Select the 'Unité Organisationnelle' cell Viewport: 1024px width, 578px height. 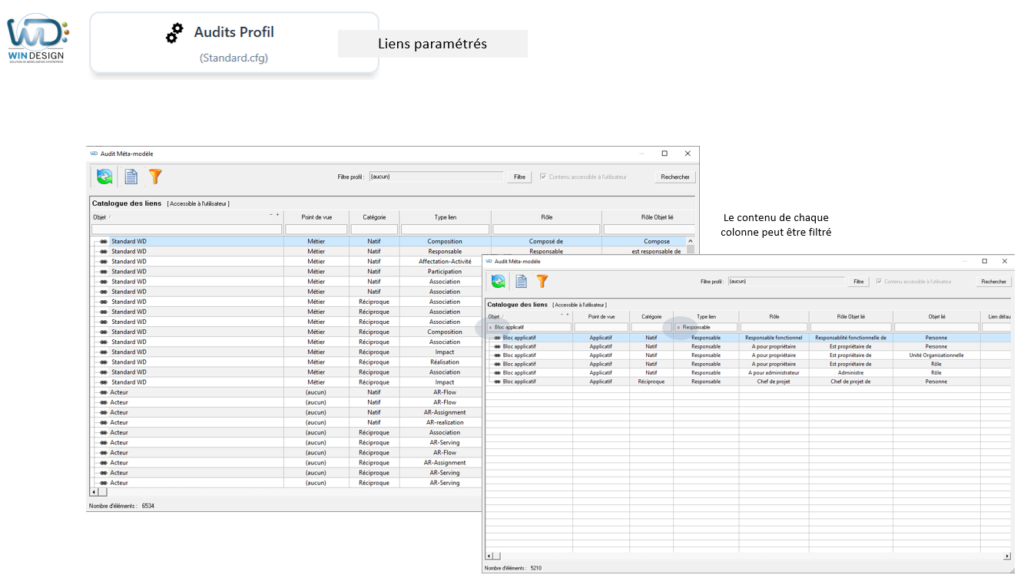tap(936, 355)
